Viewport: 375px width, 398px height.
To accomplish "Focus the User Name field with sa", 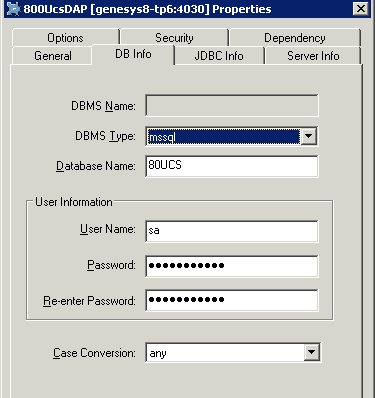I will [232, 231].
